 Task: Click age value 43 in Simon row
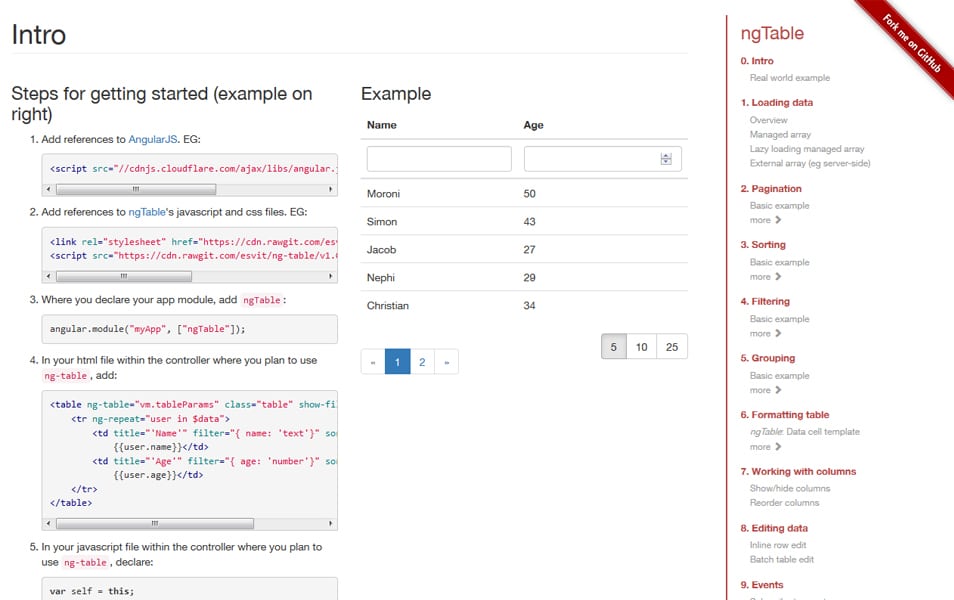(x=529, y=222)
